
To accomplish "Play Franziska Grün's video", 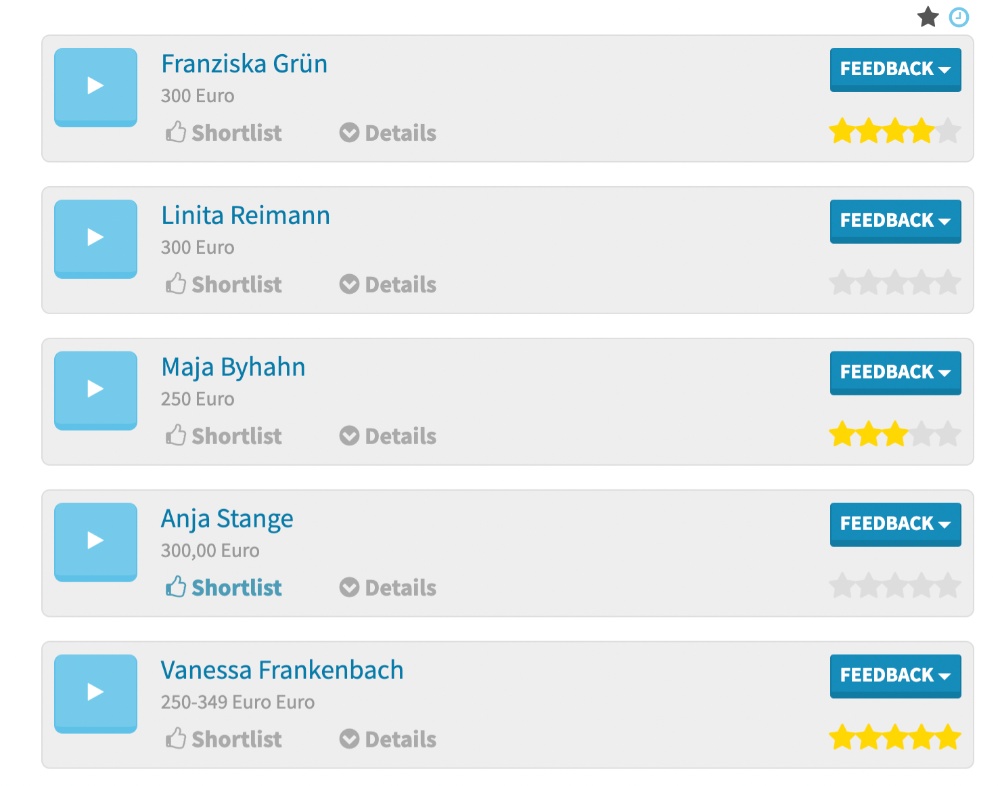I will coord(95,87).
